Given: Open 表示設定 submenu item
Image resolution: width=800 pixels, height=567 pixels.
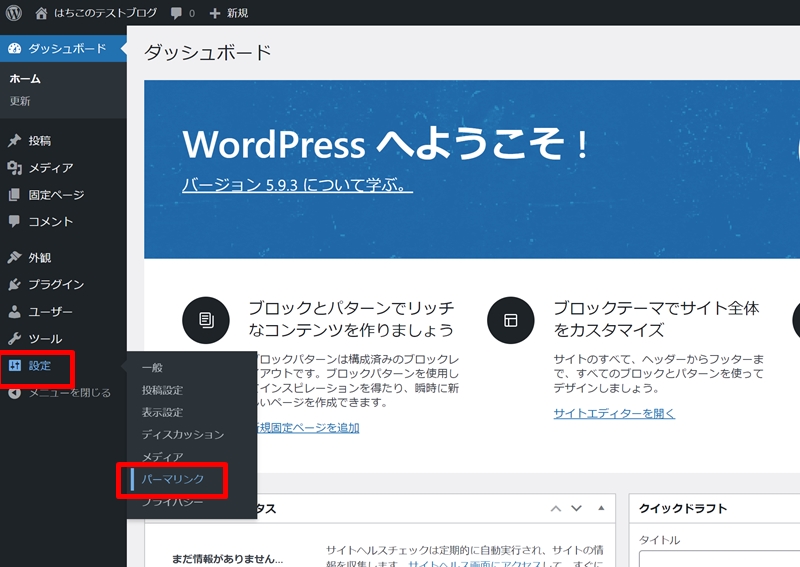Looking at the screenshot, I should point(162,412).
